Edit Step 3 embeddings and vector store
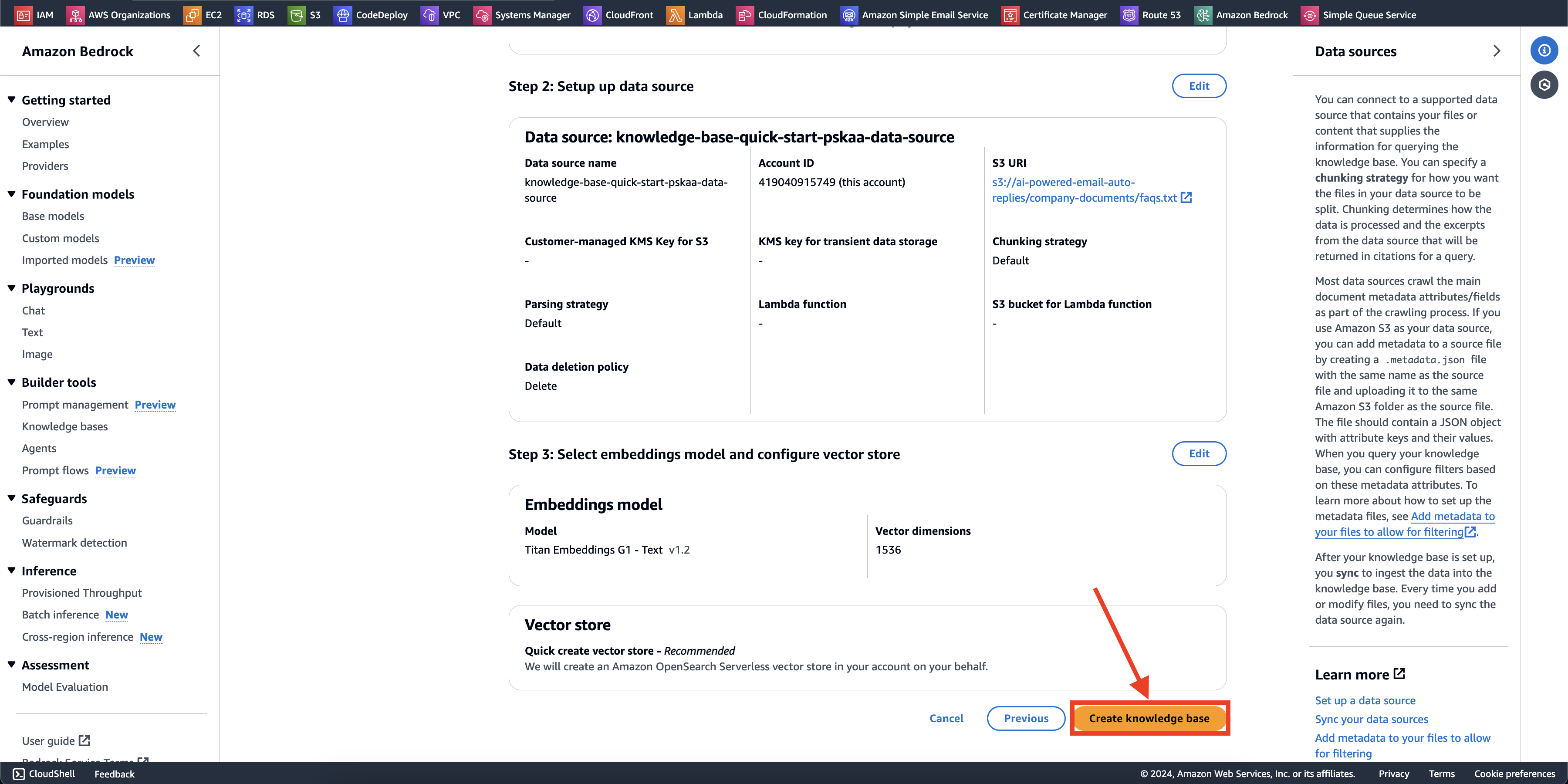This screenshot has width=1568, height=784. (1199, 453)
